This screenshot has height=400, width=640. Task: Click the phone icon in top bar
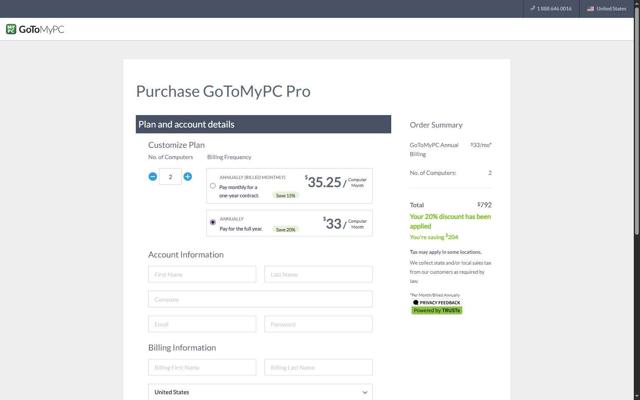[x=532, y=8]
